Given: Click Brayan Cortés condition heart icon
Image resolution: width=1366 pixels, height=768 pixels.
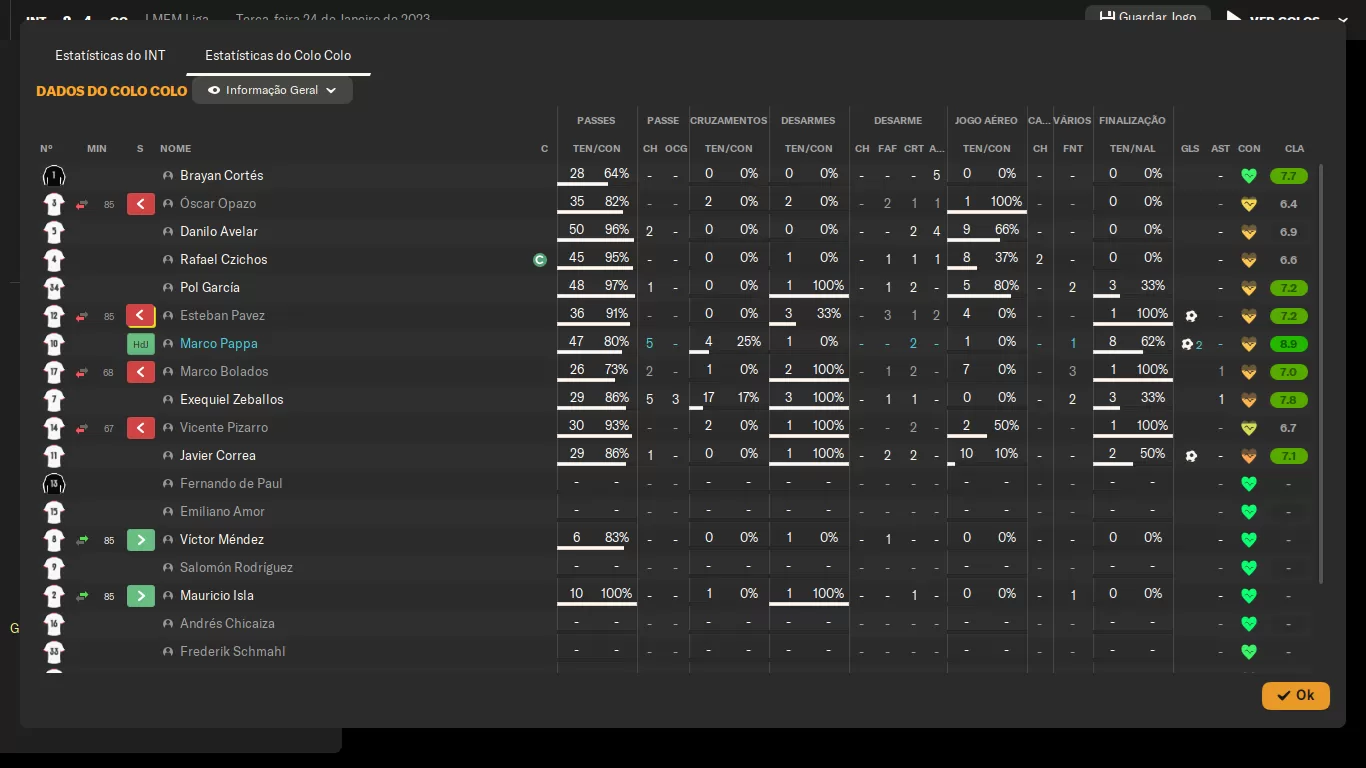Looking at the screenshot, I should (x=1248, y=176).
